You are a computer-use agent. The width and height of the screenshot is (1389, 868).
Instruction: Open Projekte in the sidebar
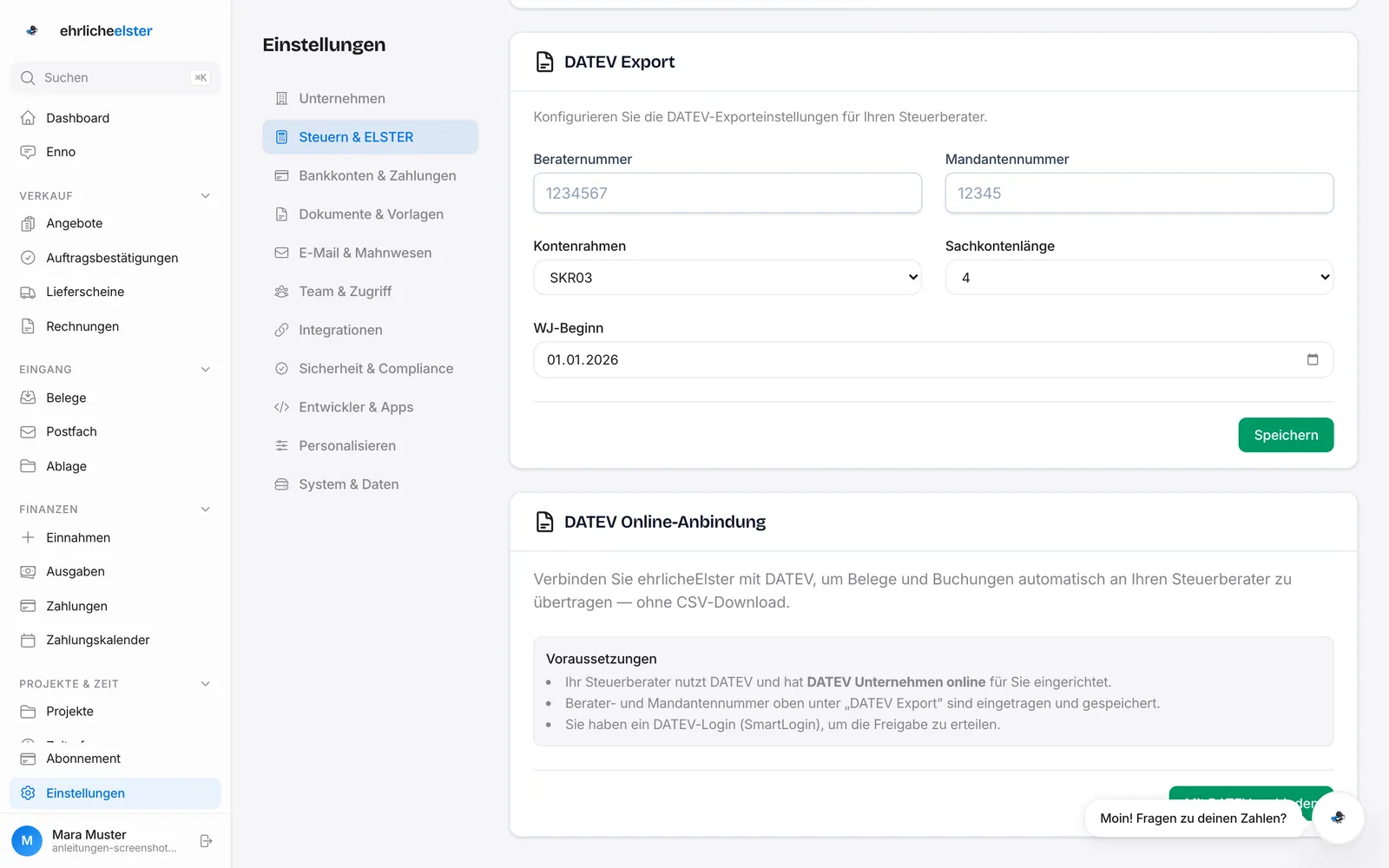click(115, 711)
